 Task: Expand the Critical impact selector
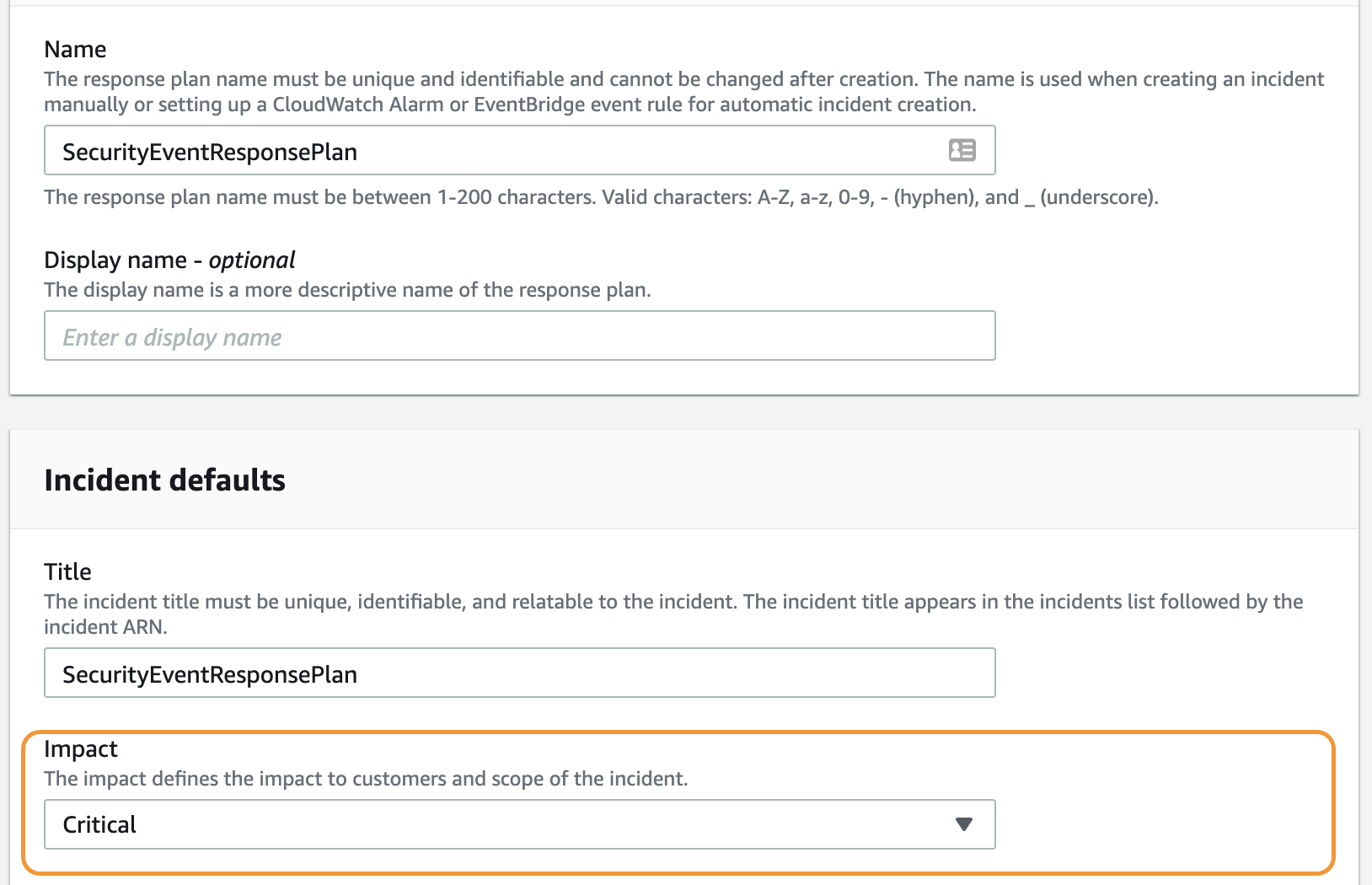pos(519,824)
